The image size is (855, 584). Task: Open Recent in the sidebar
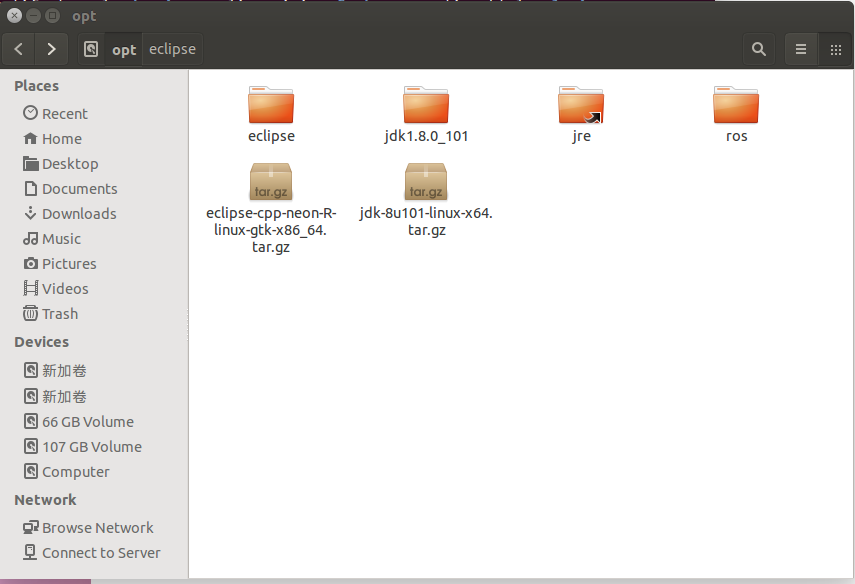click(x=94, y=113)
